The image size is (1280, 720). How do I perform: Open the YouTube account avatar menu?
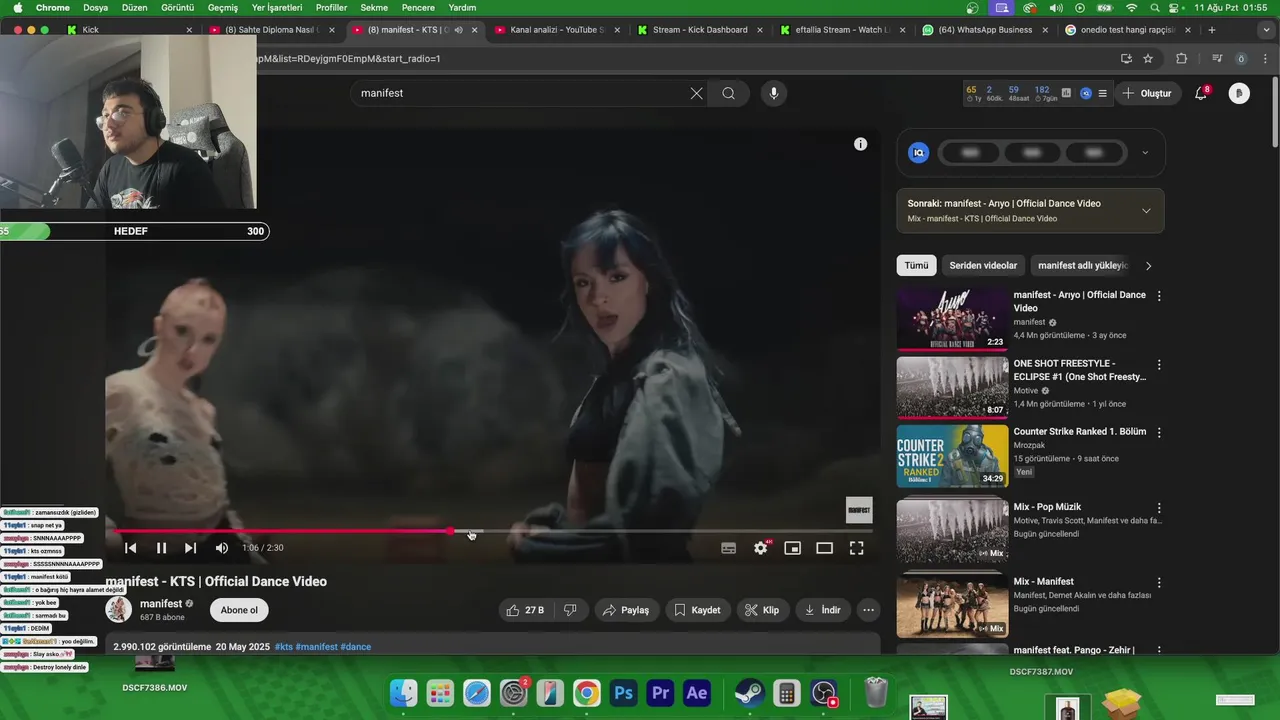click(x=1239, y=93)
